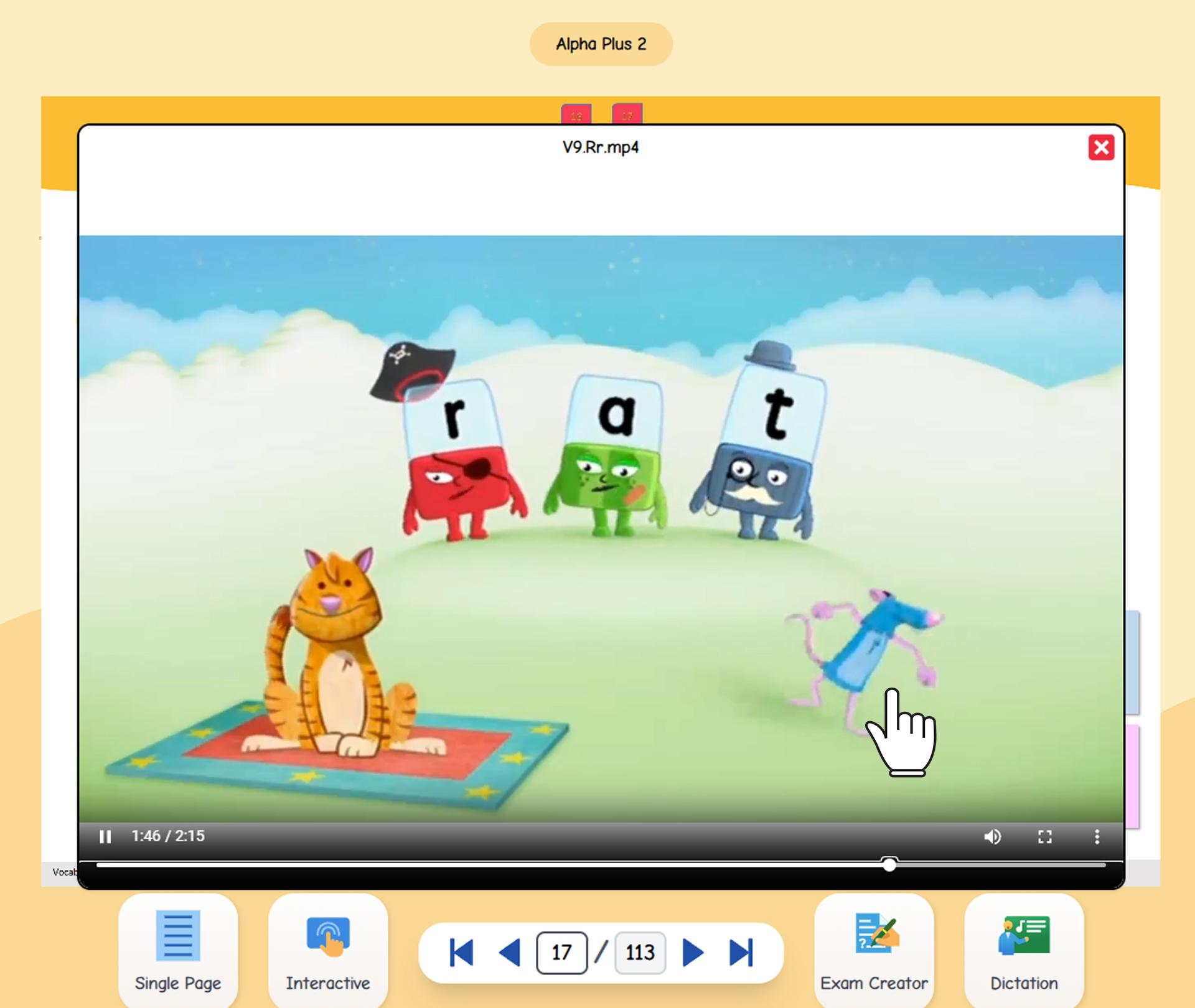Click the 1:46 / 2:15 time display
Image resolution: width=1195 pixels, height=1008 pixels.
point(168,836)
